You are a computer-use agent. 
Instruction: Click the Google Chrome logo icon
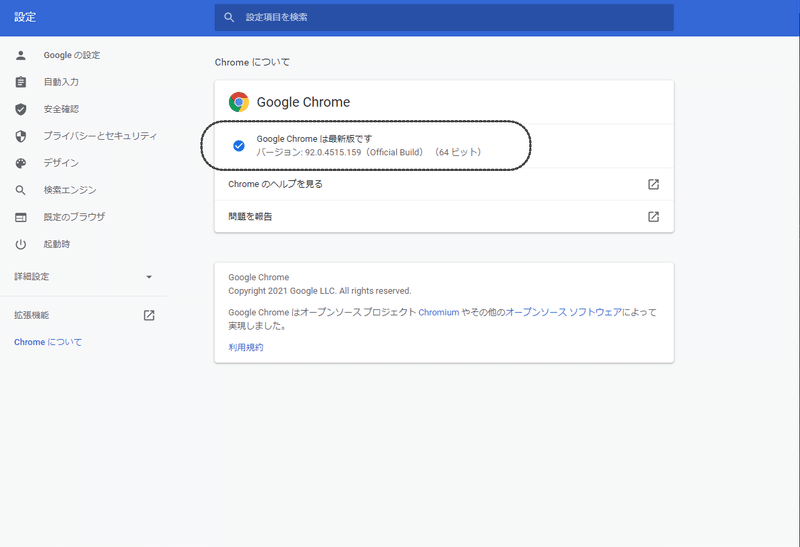click(x=239, y=102)
